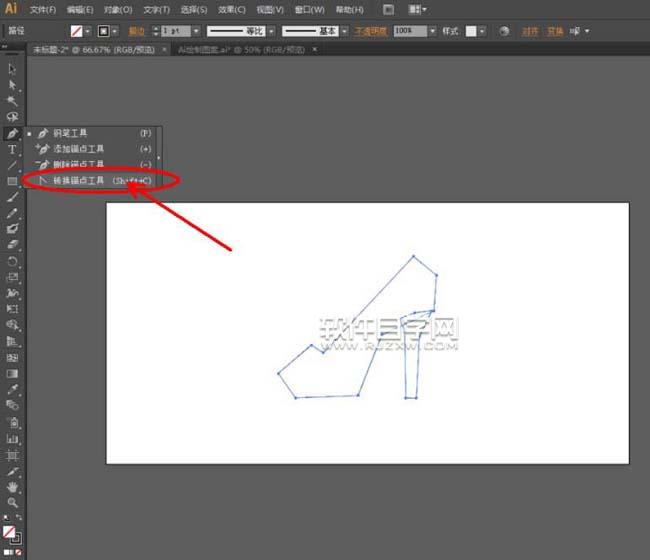Screen dimensions: 650x560
Task: Select the Gradient tool
Action: tap(12, 373)
